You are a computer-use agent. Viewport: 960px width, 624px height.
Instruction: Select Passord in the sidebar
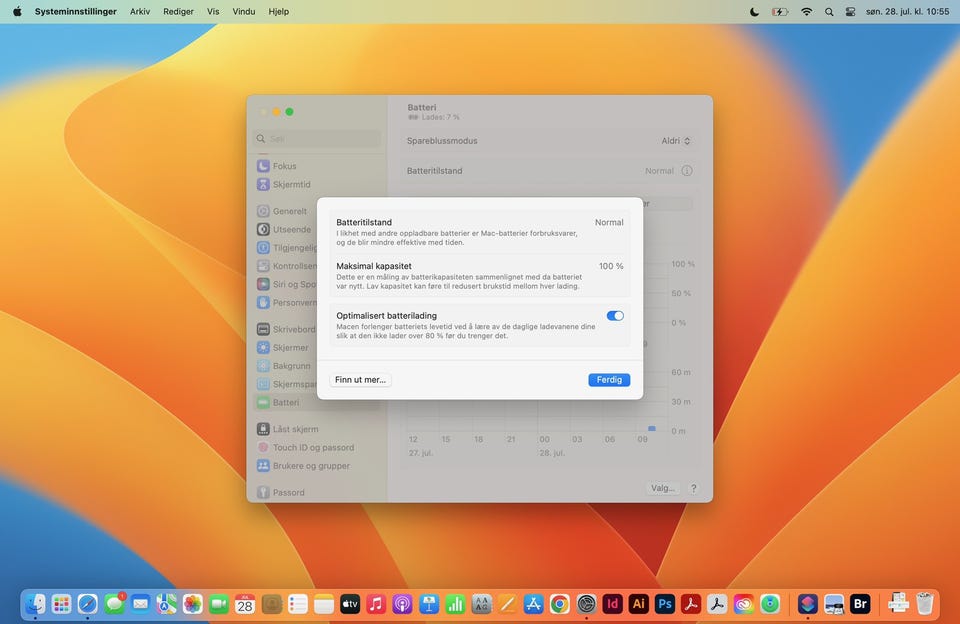[317, 492]
